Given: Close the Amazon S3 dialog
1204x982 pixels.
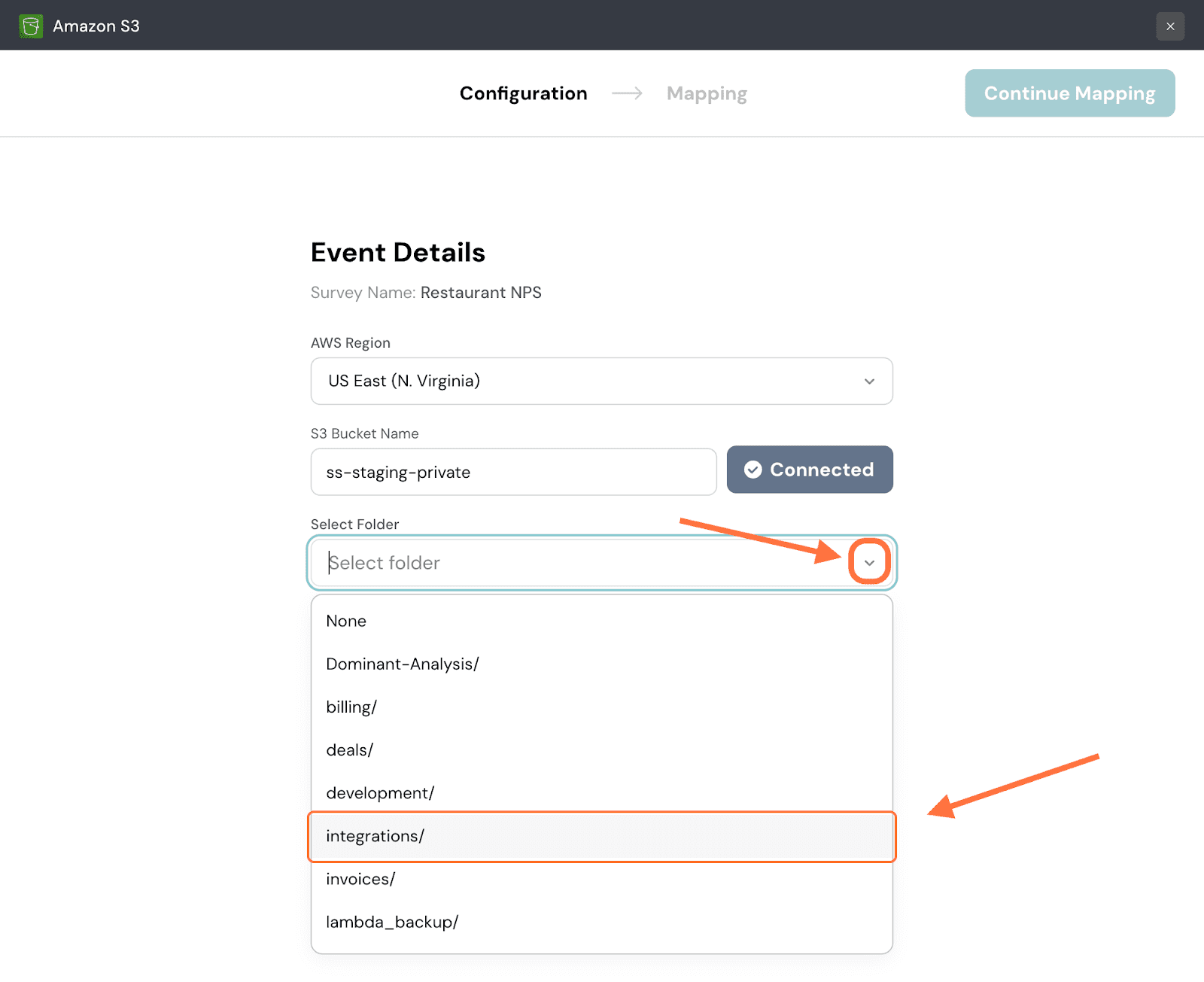Looking at the screenshot, I should pyautogui.click(x=1170, y=26).
